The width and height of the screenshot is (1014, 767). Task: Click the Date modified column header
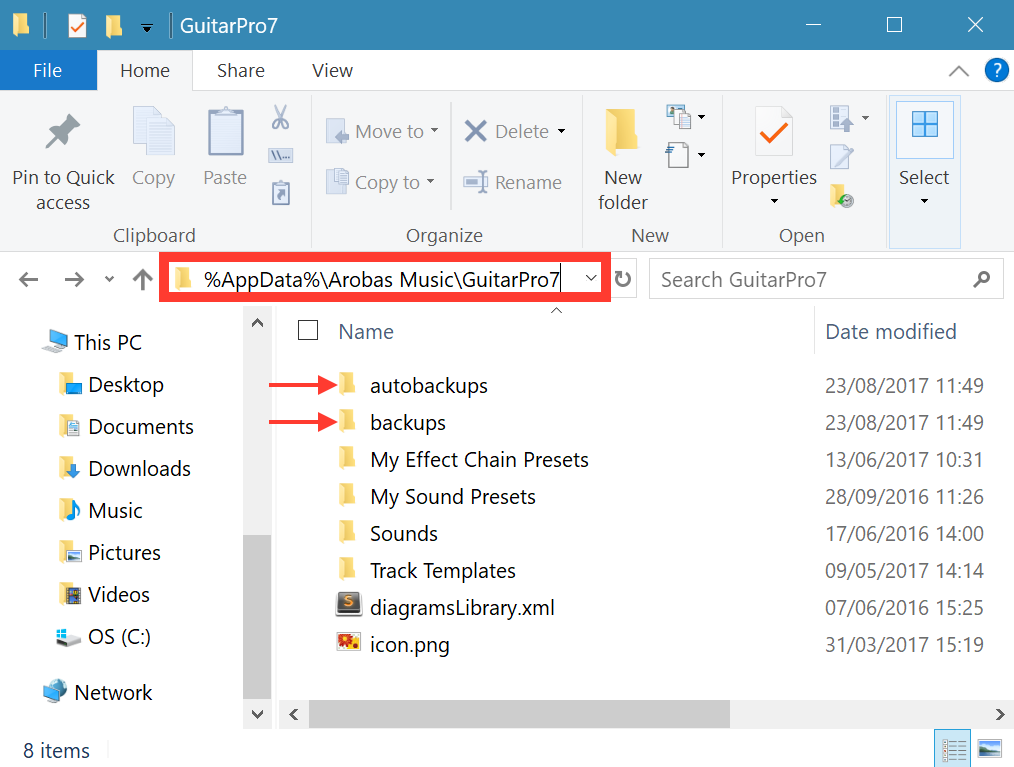coord(890,331)
